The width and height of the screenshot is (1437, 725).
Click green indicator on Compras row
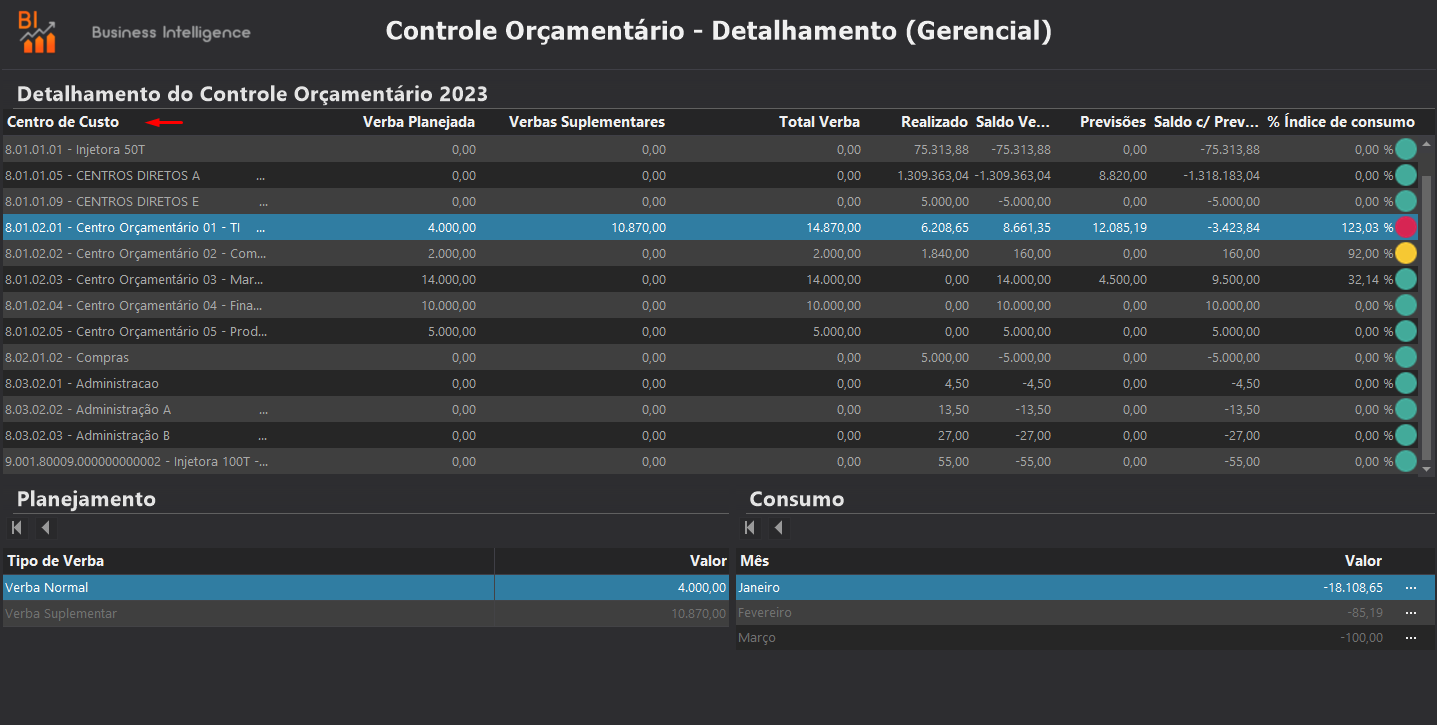(1406, 357)
